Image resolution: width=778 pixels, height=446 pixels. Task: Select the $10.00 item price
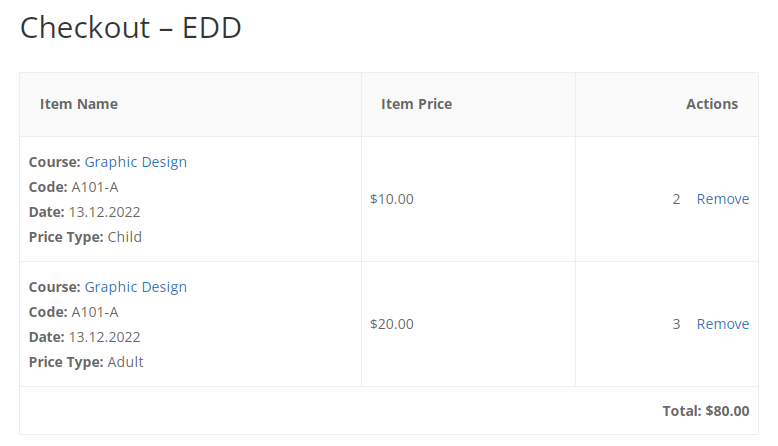click(x=391, y=199)
